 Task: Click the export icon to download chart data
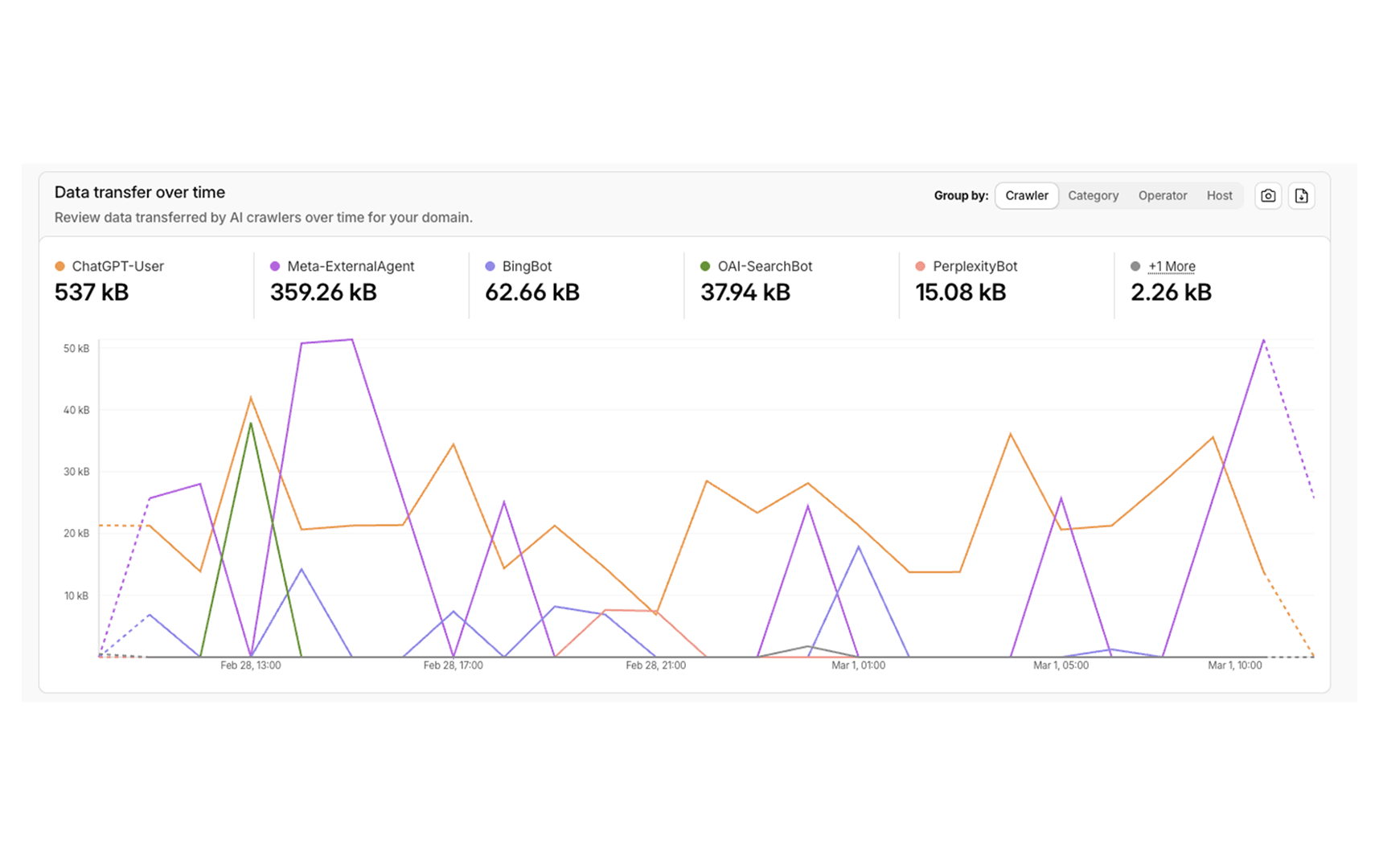coord(1302,195)
